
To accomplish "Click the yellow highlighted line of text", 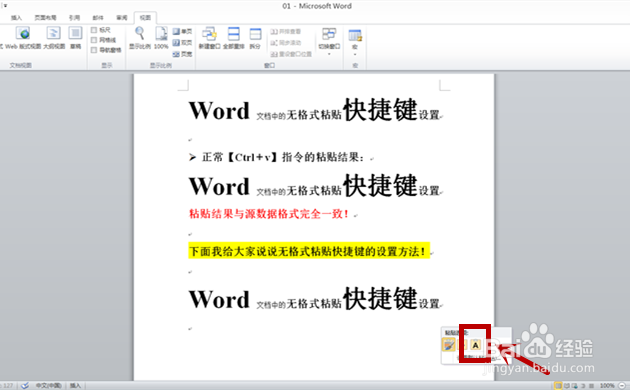I will (309, 251).
